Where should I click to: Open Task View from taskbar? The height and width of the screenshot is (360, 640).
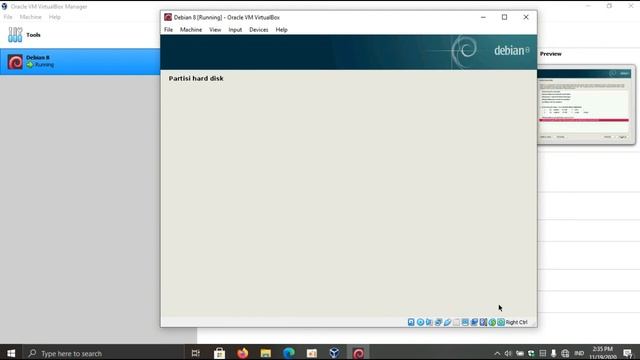pos(196,353)
